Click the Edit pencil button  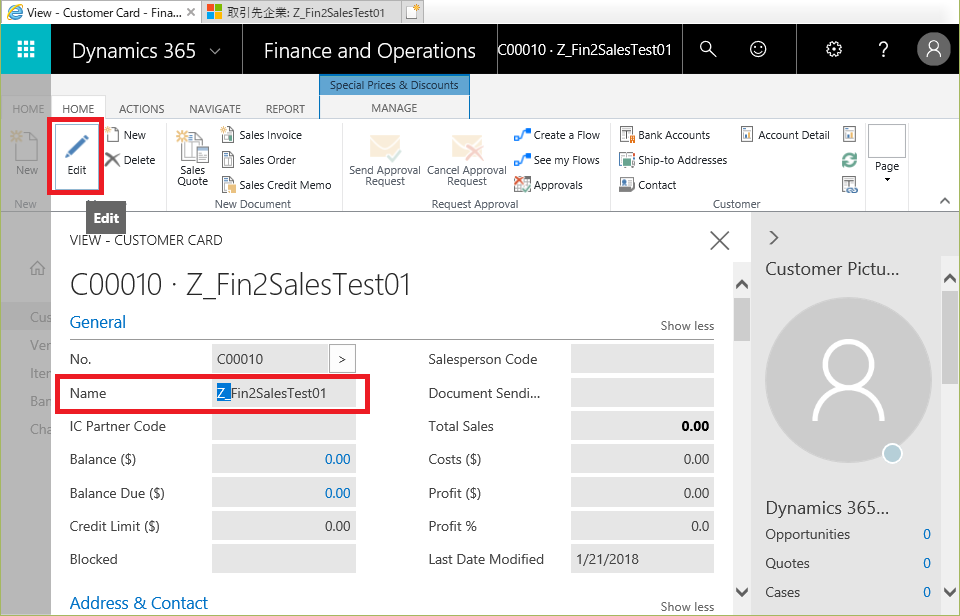[x=77, y=156]
